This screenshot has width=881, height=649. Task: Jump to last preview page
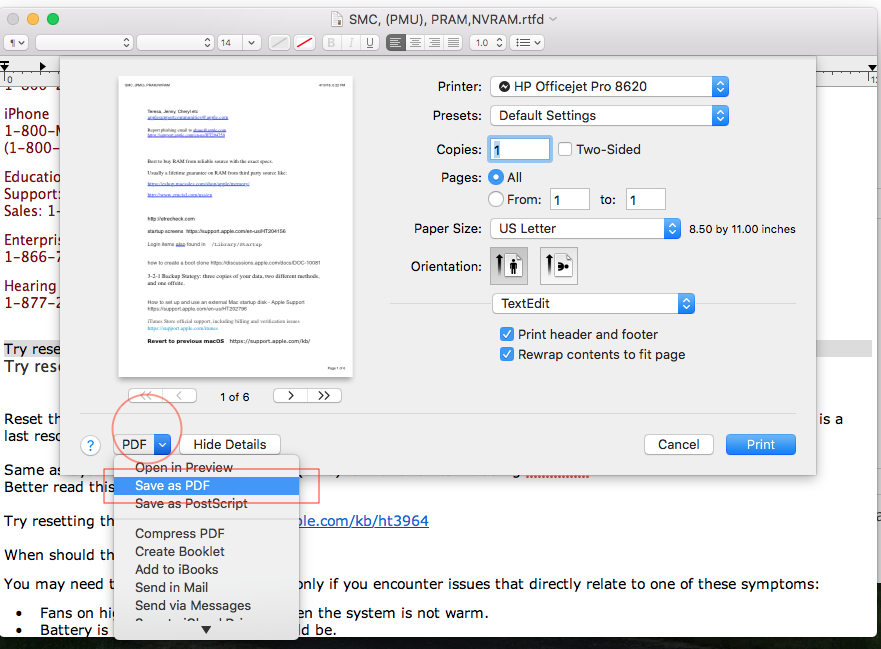[x=324, y=396]
